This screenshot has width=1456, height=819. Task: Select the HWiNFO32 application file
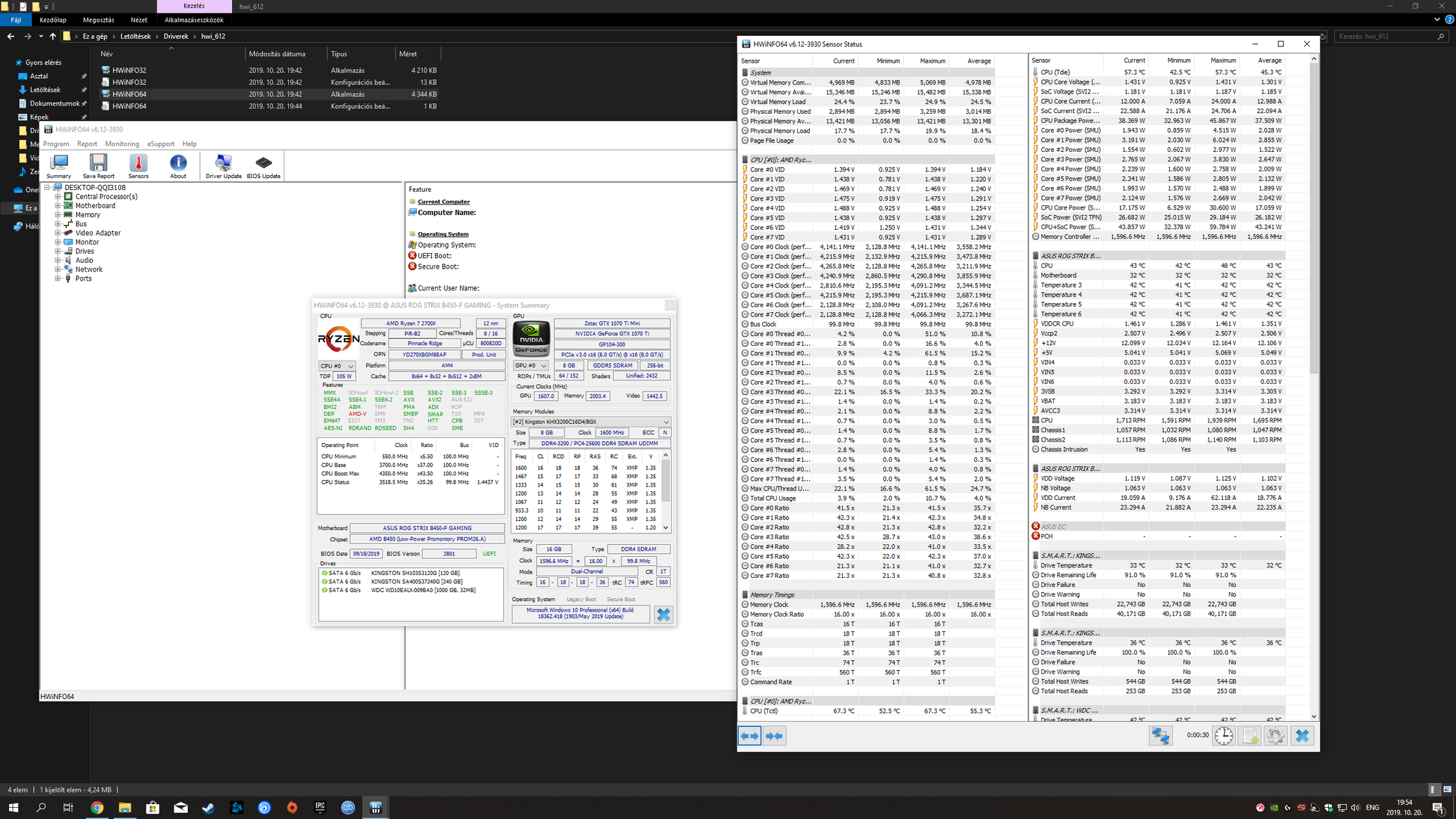(x=129, y=70)
